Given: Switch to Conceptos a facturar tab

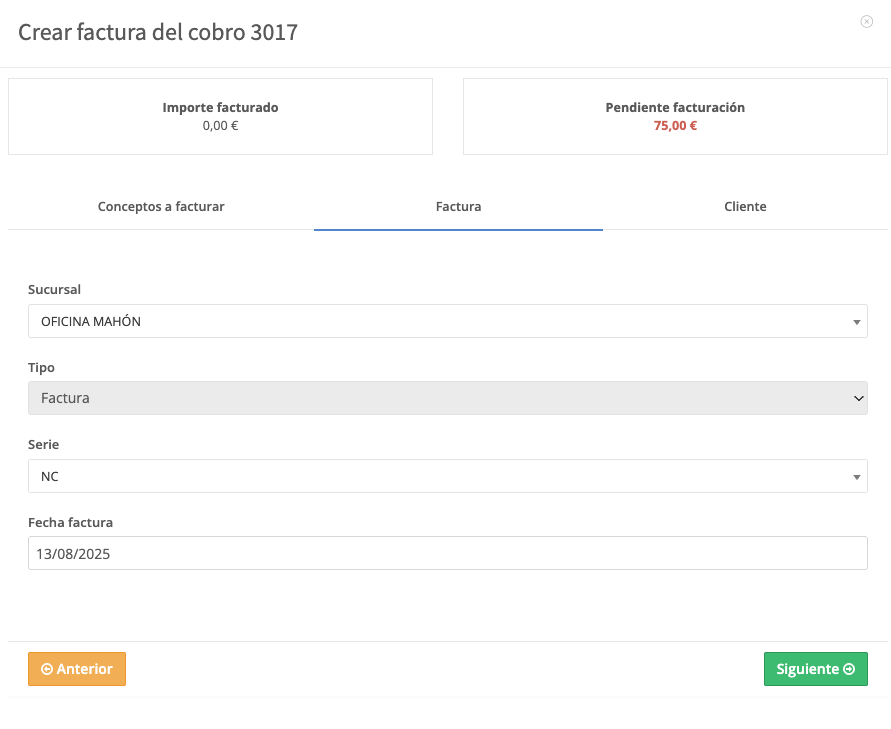Looking at the screenshot, I should [161, 207].
